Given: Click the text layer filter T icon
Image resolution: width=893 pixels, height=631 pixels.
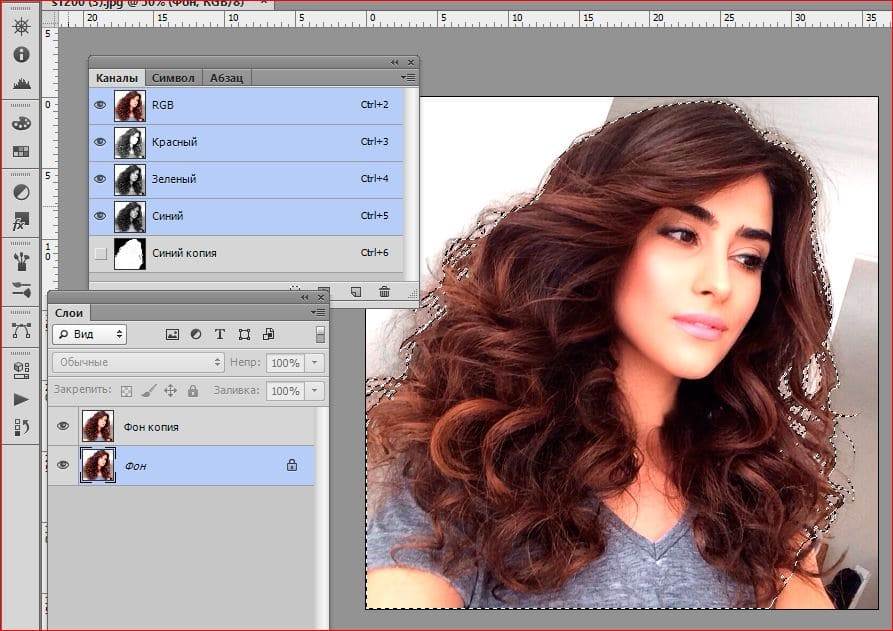Looking at the screenshot, I should 220,334.
